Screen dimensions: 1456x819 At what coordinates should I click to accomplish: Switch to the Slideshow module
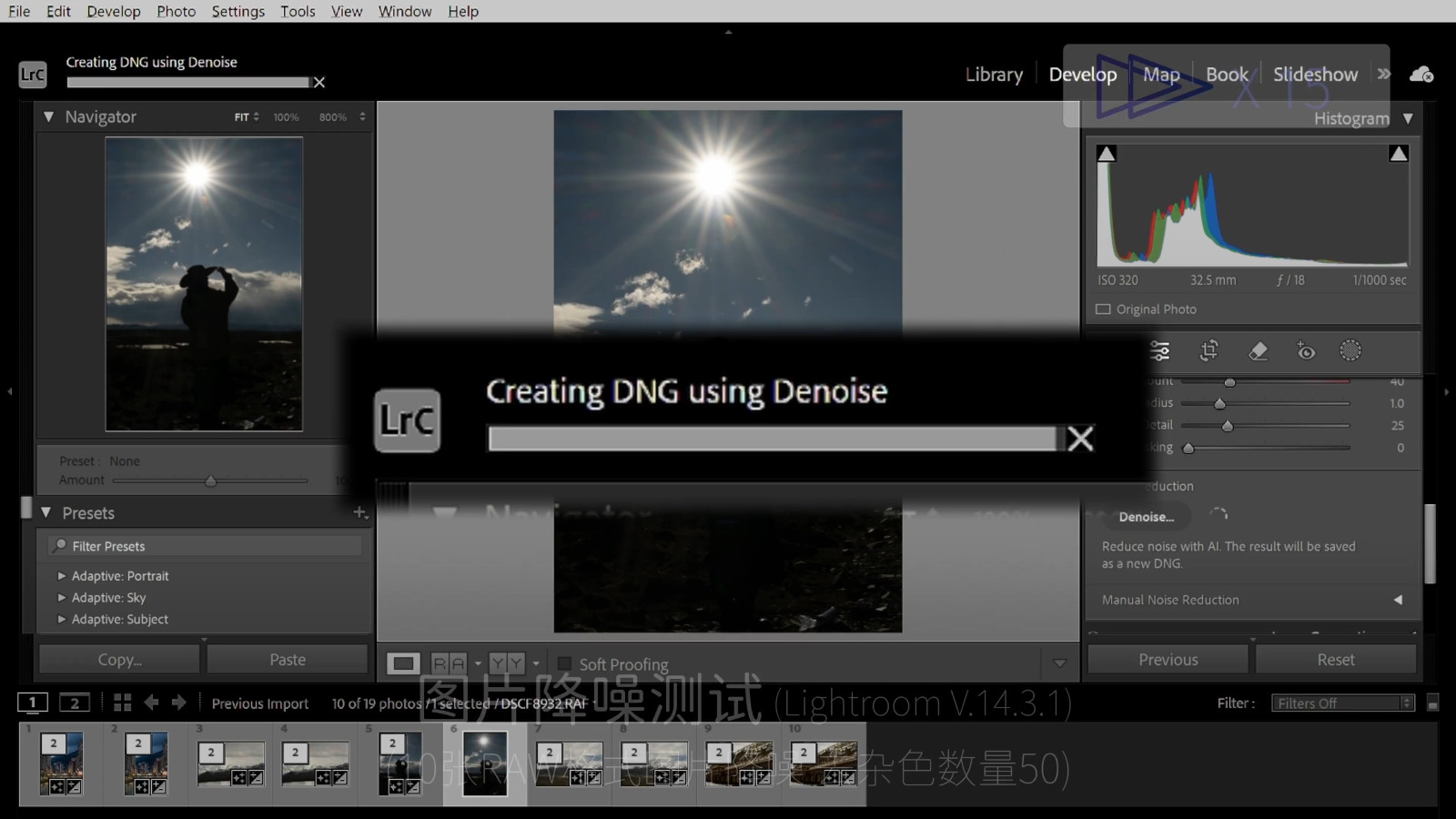pos(1315,75)
